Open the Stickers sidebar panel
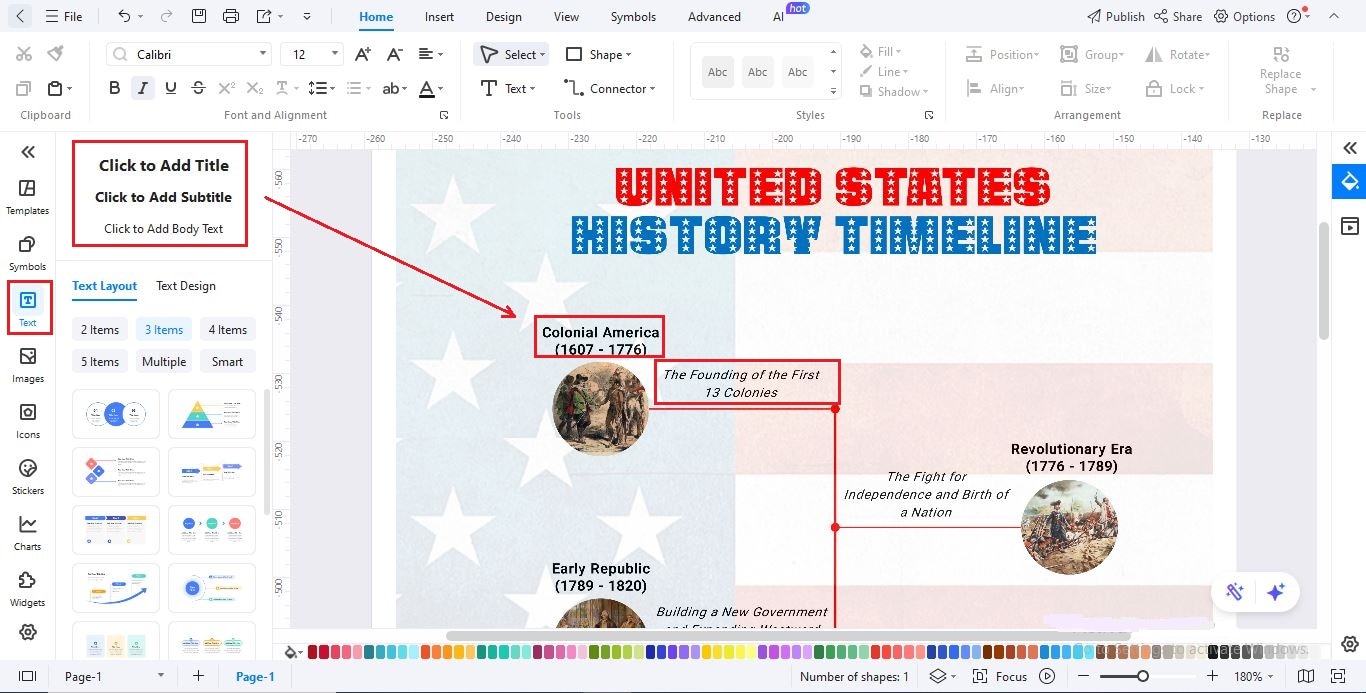The height and width of the screenshot is (693, 1366). (x=27, y=477)
